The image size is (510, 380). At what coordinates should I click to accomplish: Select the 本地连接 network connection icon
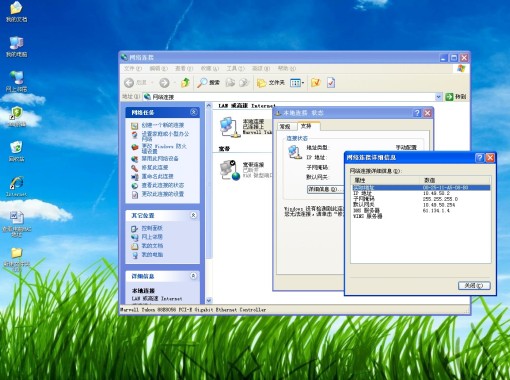(x=230, y=127)
